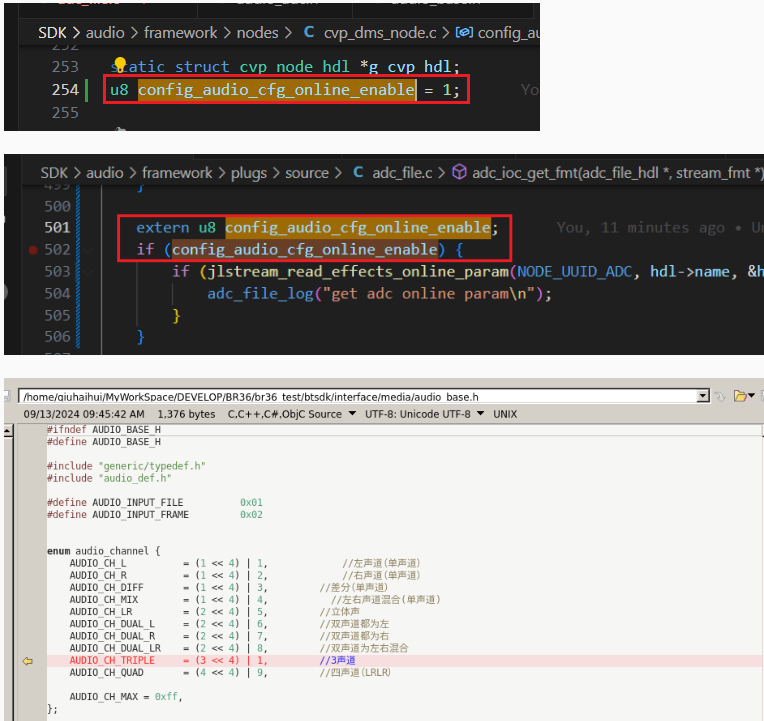Click the cube icon before adc_ioc_get_fmt in the breadcrumb

[459, 172]
